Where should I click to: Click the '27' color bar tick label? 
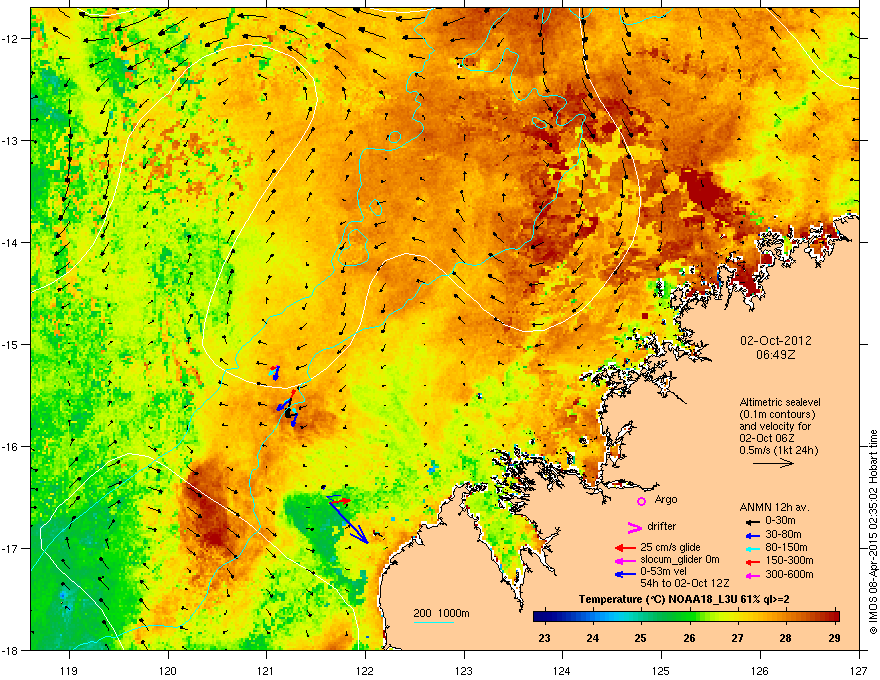737,638
